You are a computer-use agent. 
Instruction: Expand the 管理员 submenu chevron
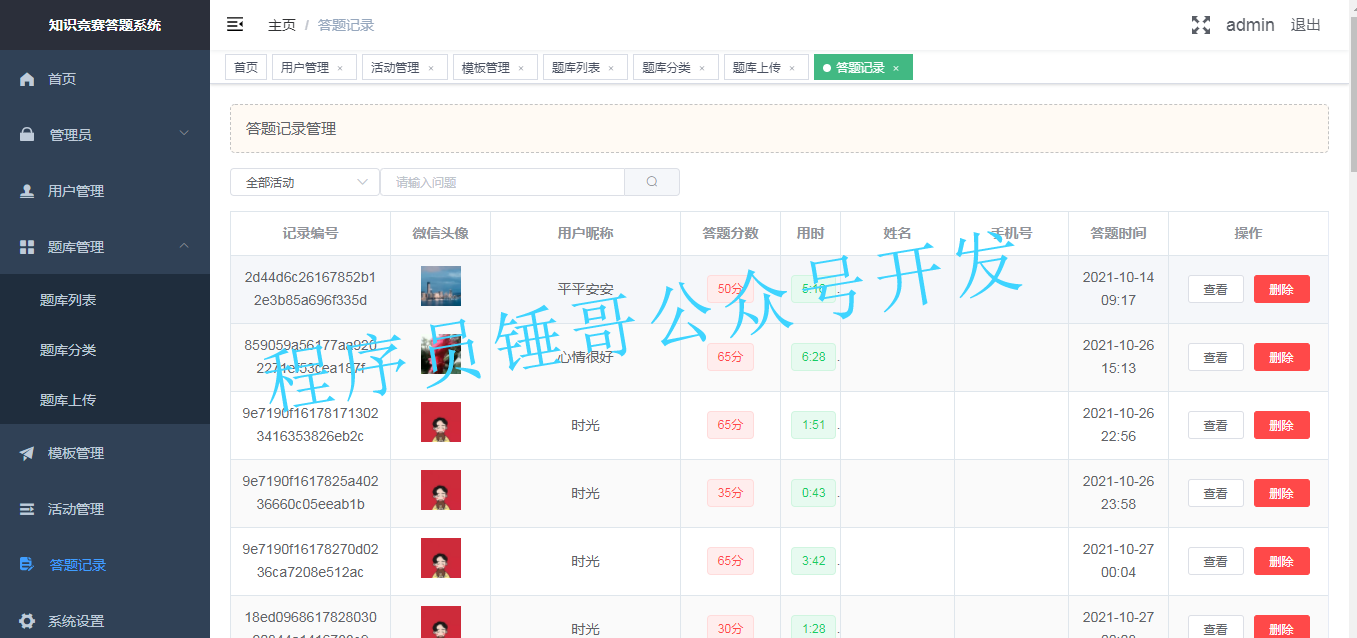pos(184,133)
